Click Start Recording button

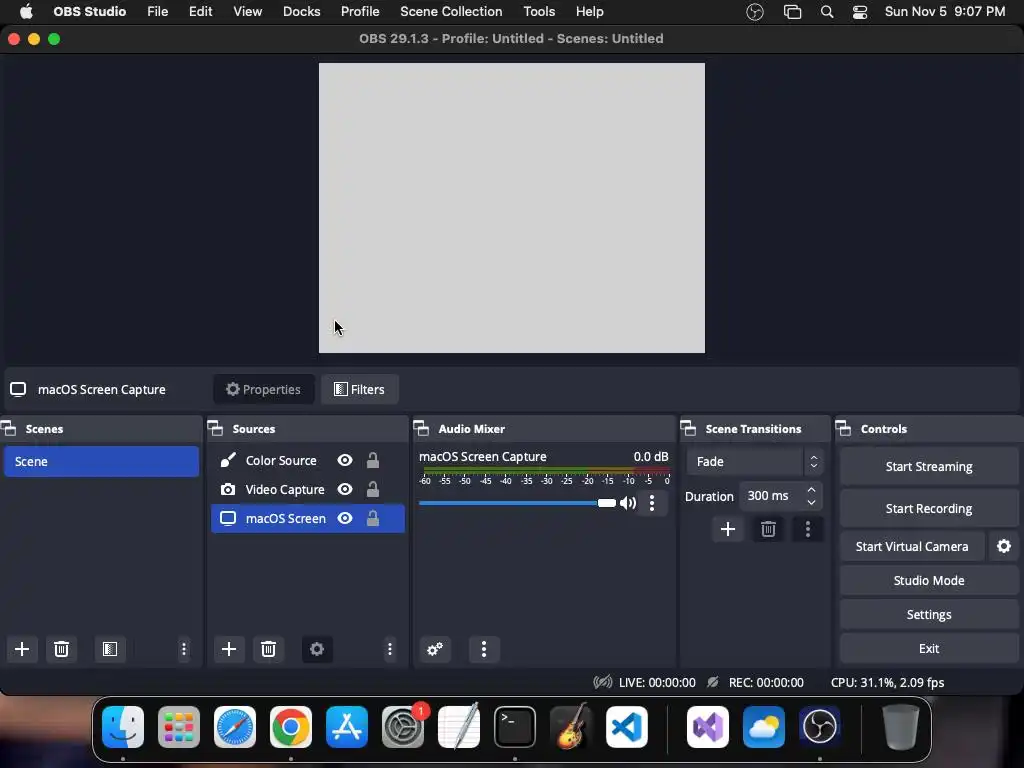pos(929,508)
